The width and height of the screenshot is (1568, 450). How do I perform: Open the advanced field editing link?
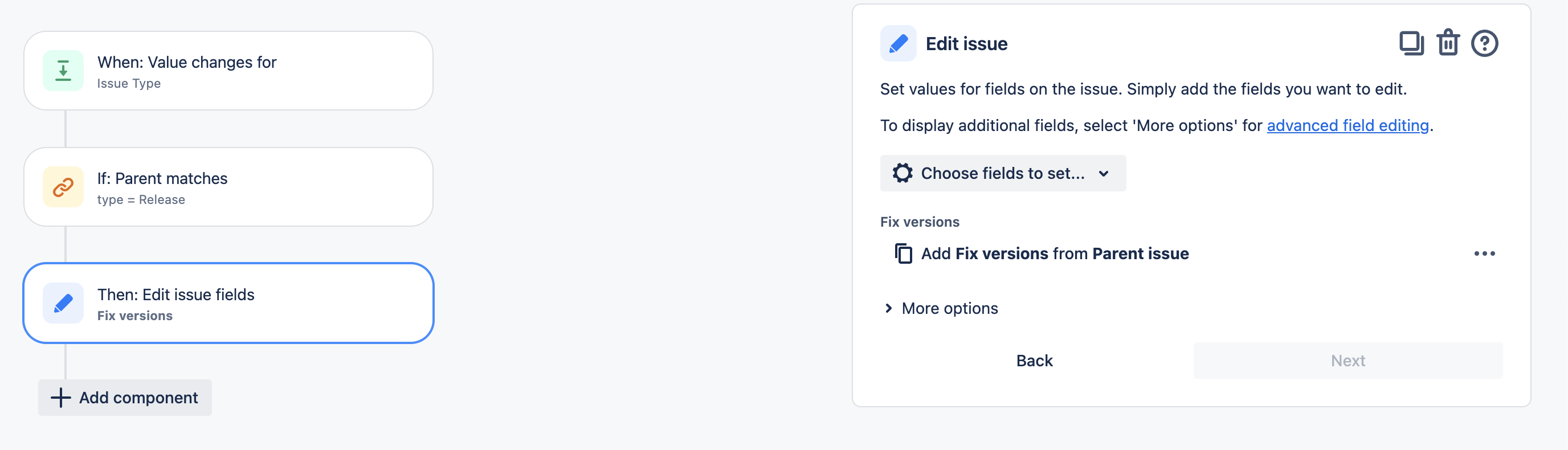[x=1347, y=125]
